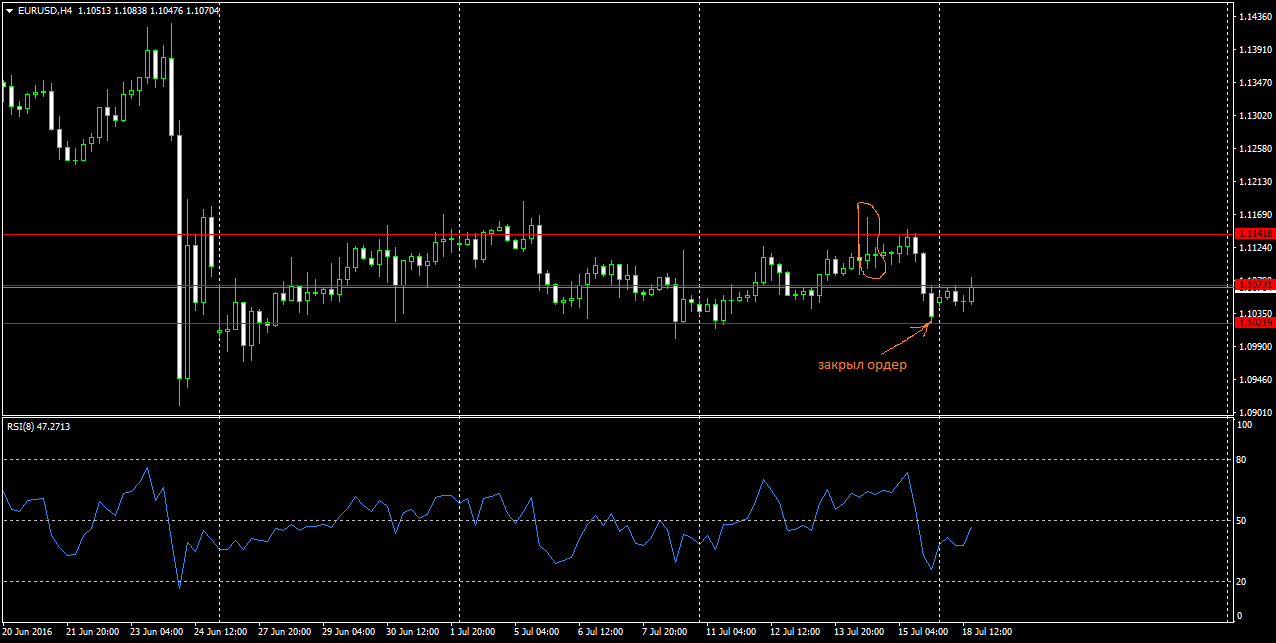Click the RSI(8) 47.2713 indicator label
Viewport: 1276px width, 643px height.
[37, 427]
